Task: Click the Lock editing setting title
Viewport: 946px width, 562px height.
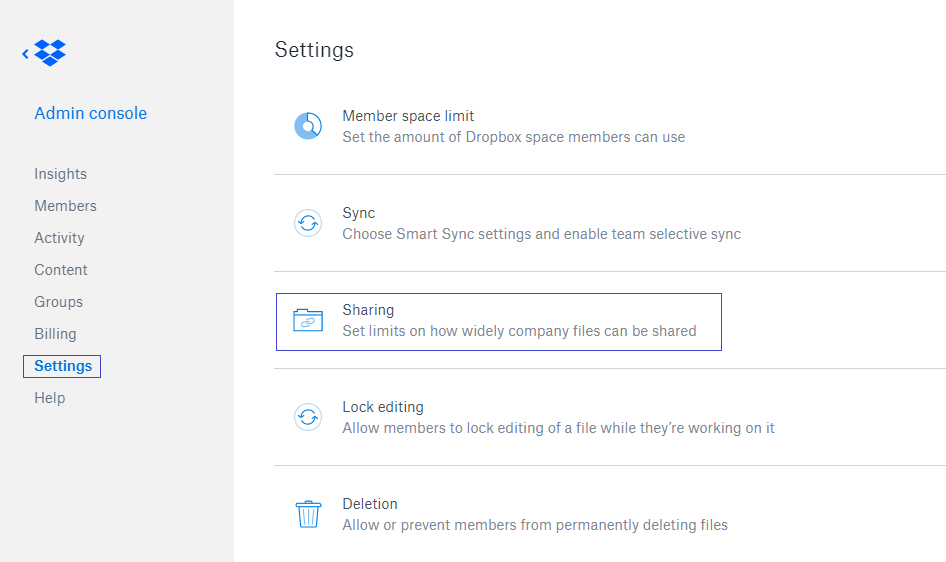Action: [x=383, y=407]
